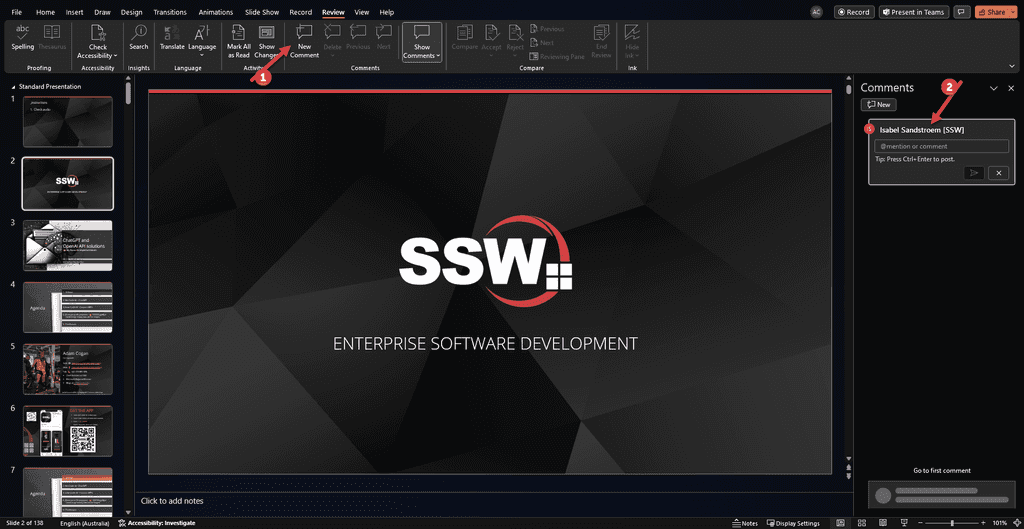Open the Transitions tab
Image resolution: width=1024 pixels, height=529 pixels.
(170, 12)
